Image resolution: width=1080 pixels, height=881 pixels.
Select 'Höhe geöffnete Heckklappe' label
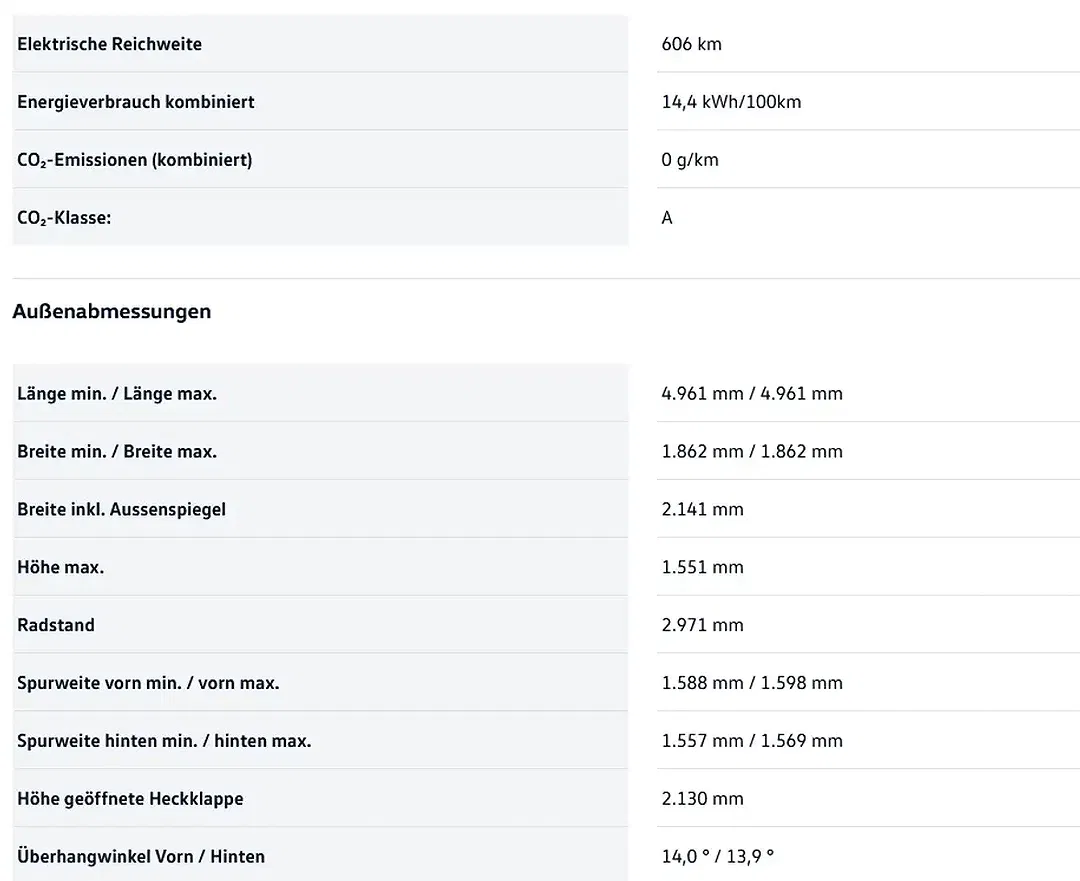point(130,799)
